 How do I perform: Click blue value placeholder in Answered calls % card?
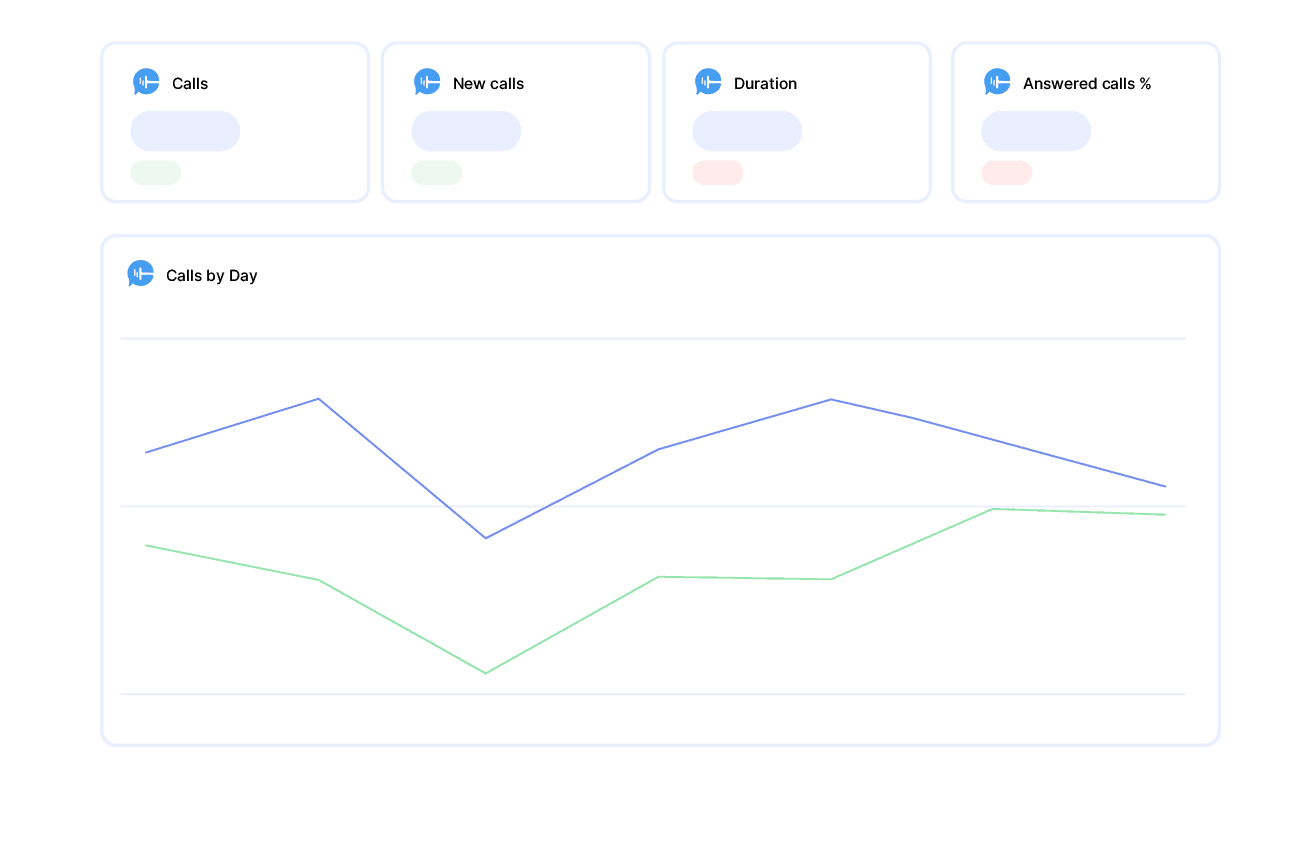[1036, 131]
